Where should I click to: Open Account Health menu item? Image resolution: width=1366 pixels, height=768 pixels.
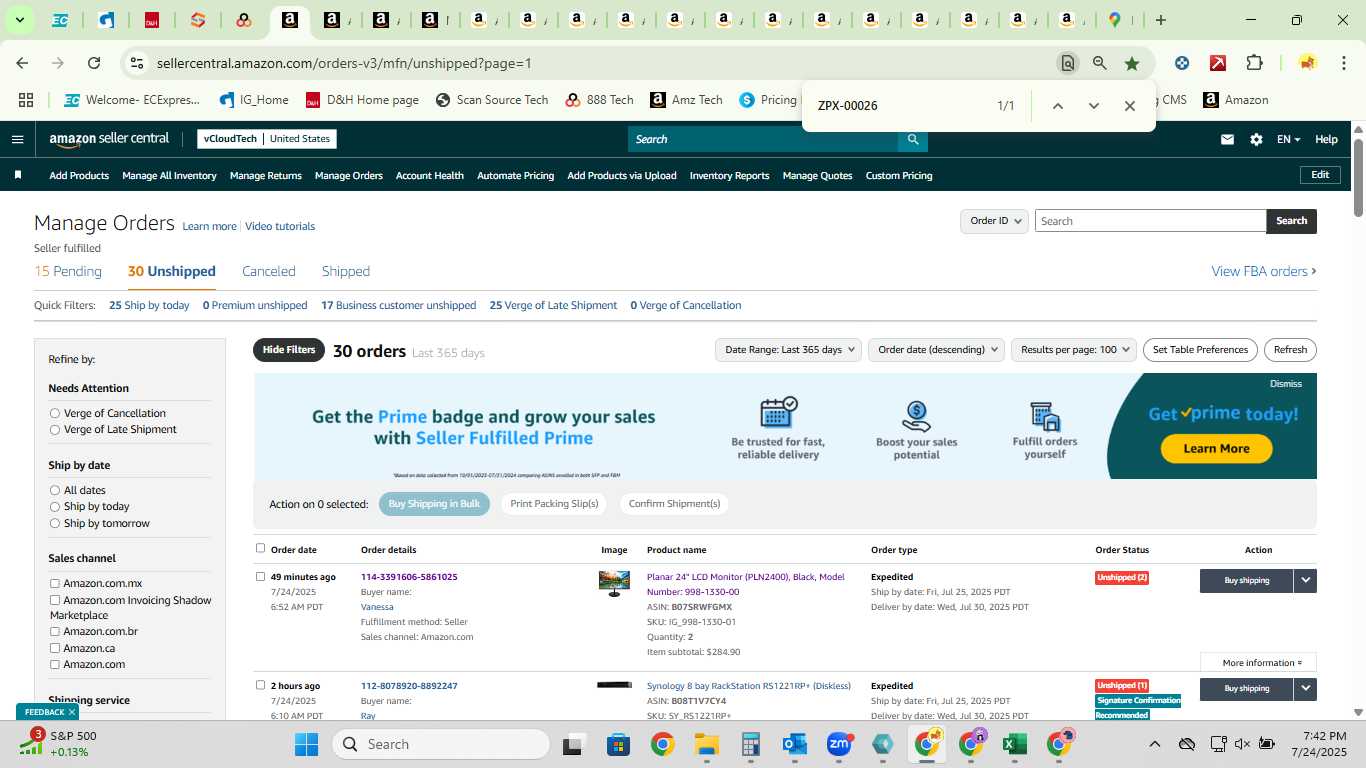[430, 176]
